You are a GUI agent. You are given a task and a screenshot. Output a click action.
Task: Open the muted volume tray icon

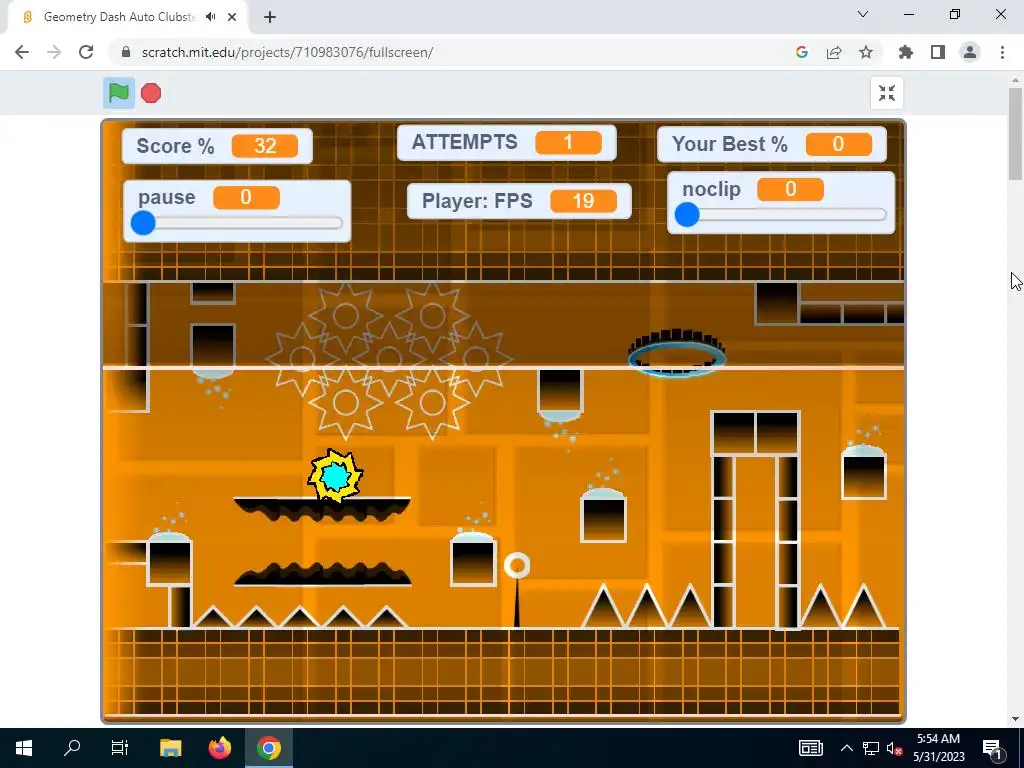[x=895, y=748]
